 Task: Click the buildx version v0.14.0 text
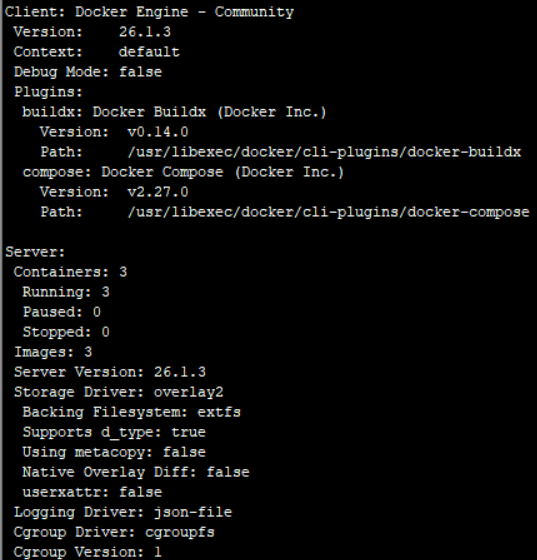(158, 132)
